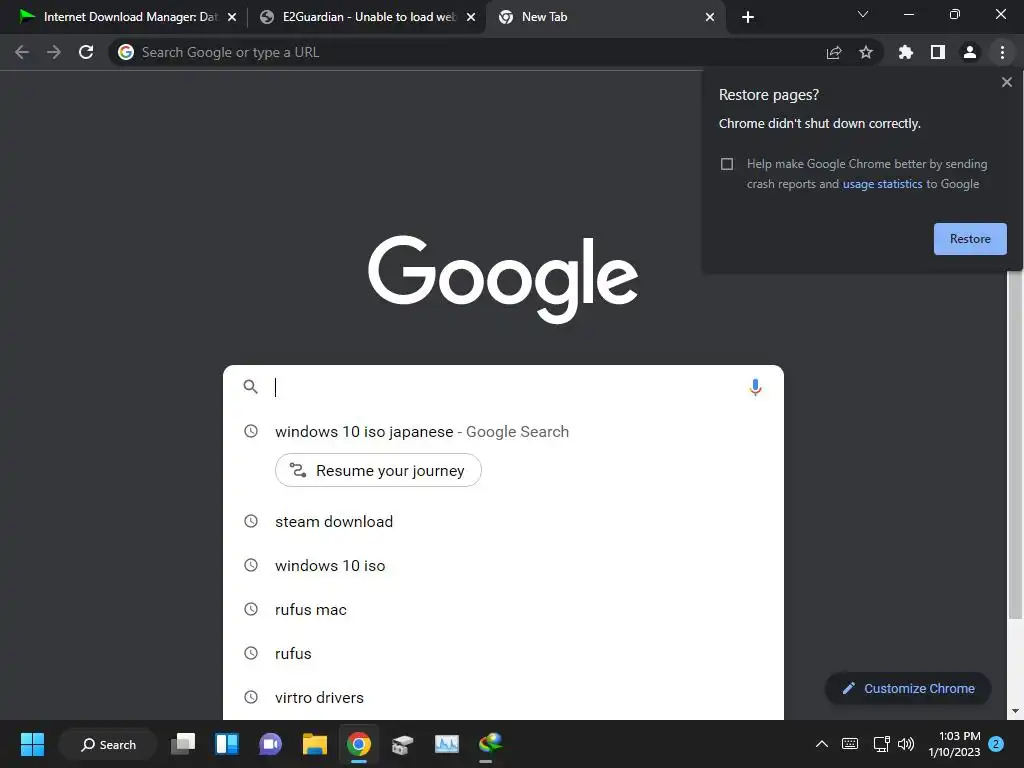This screenshot has height=768, width=1024.
Task: Pick the 'rufus mac' suggestion
Action: pyautogui.click(x=503, y=609)
